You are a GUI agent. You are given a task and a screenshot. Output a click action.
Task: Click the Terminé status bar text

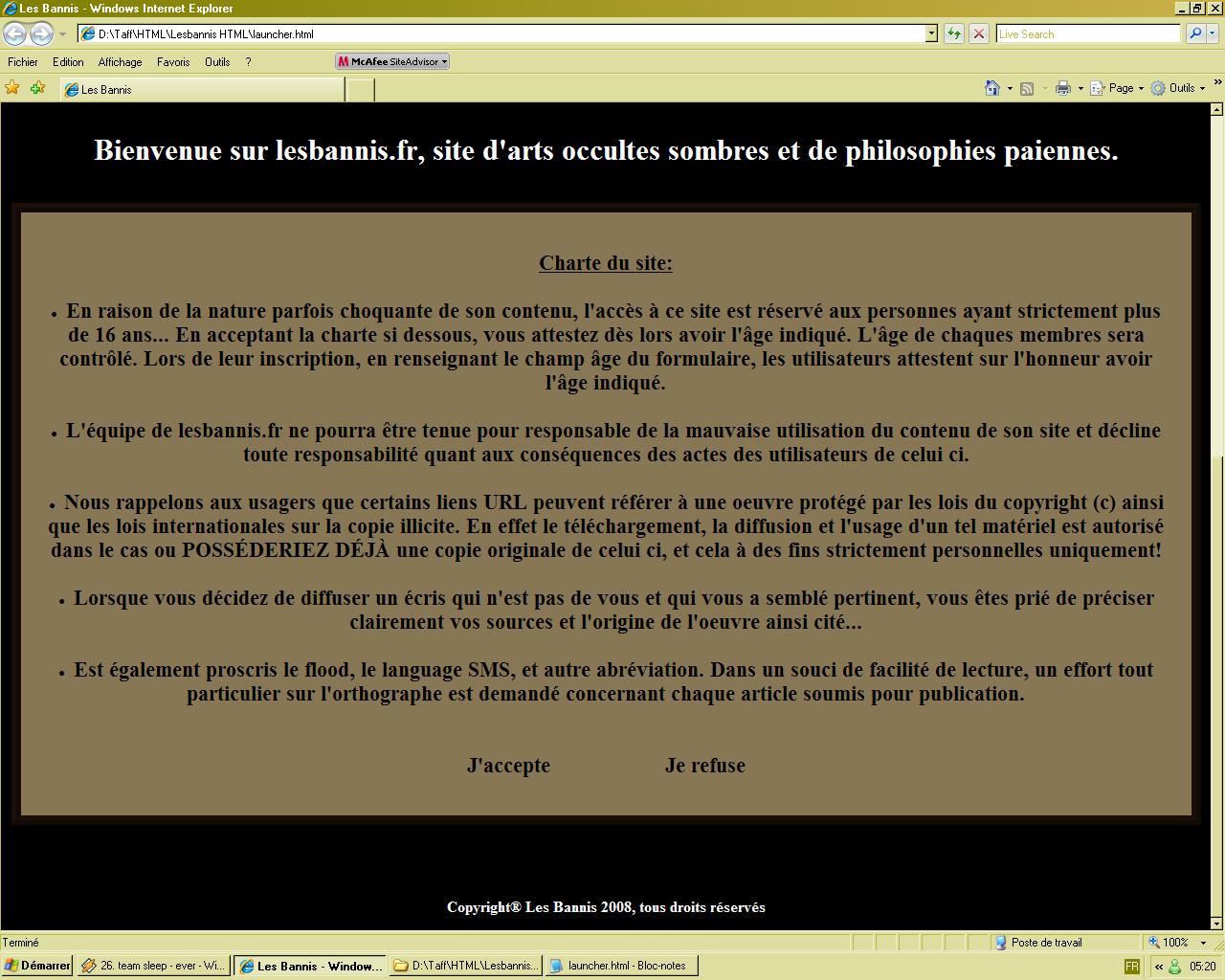coord(21,943)
